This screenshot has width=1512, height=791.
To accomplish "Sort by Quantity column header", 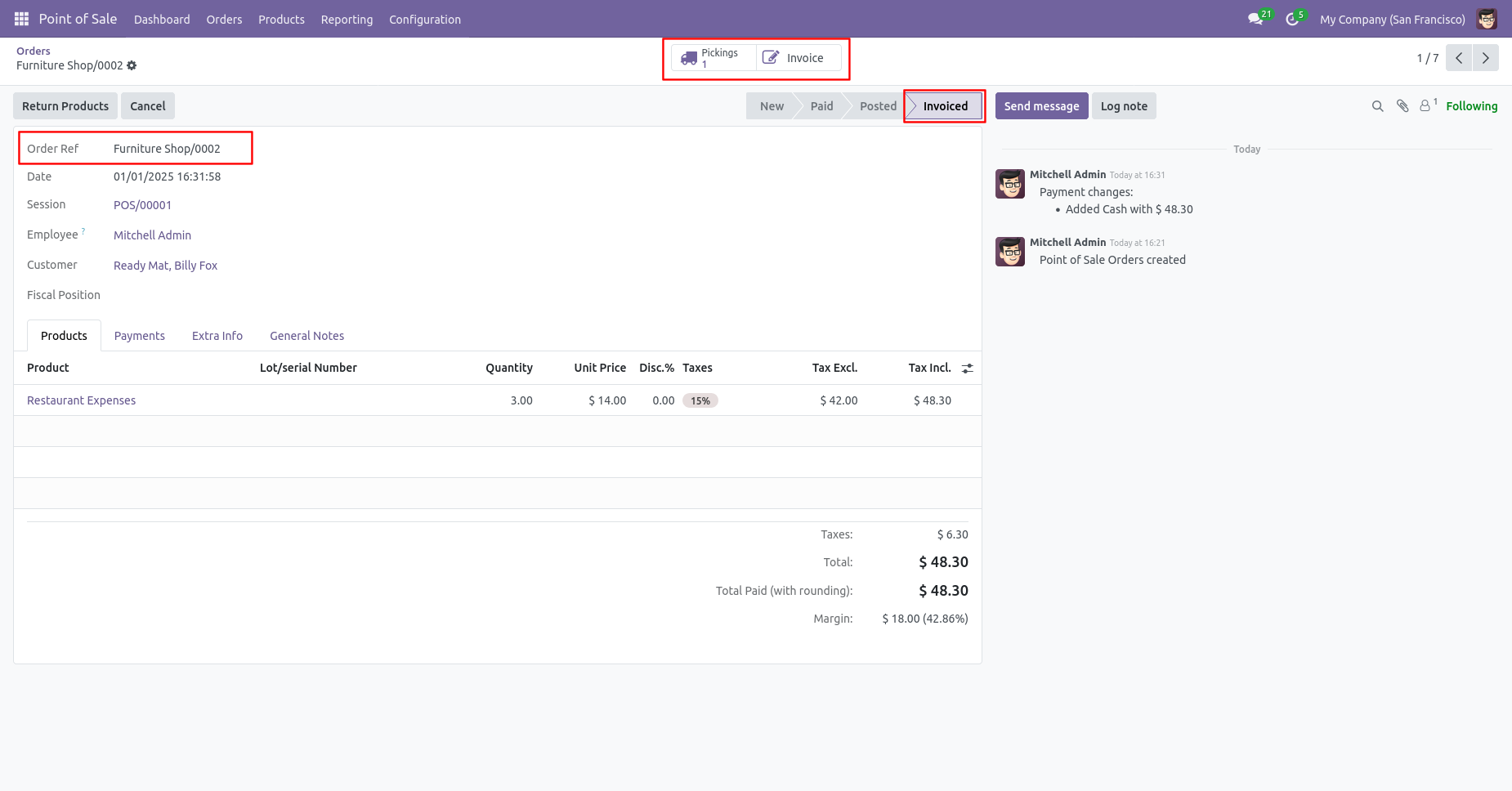I will (508, 368).
